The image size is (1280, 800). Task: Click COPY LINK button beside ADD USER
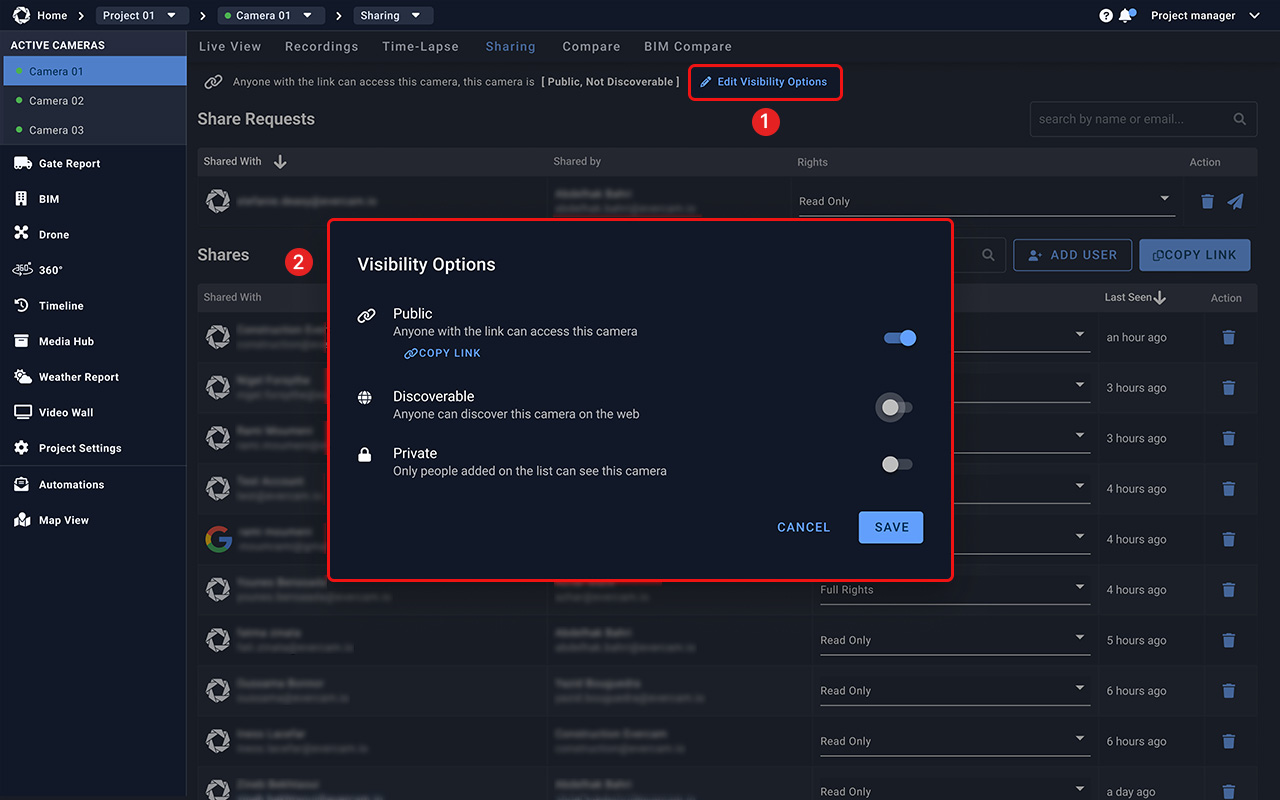[1194, 255]
